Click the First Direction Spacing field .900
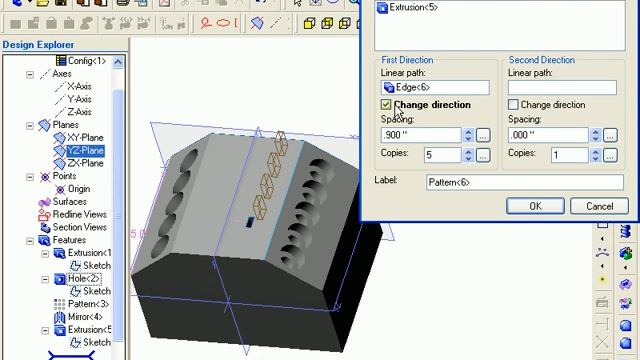The image size is (640, 360). pos(421,135)
